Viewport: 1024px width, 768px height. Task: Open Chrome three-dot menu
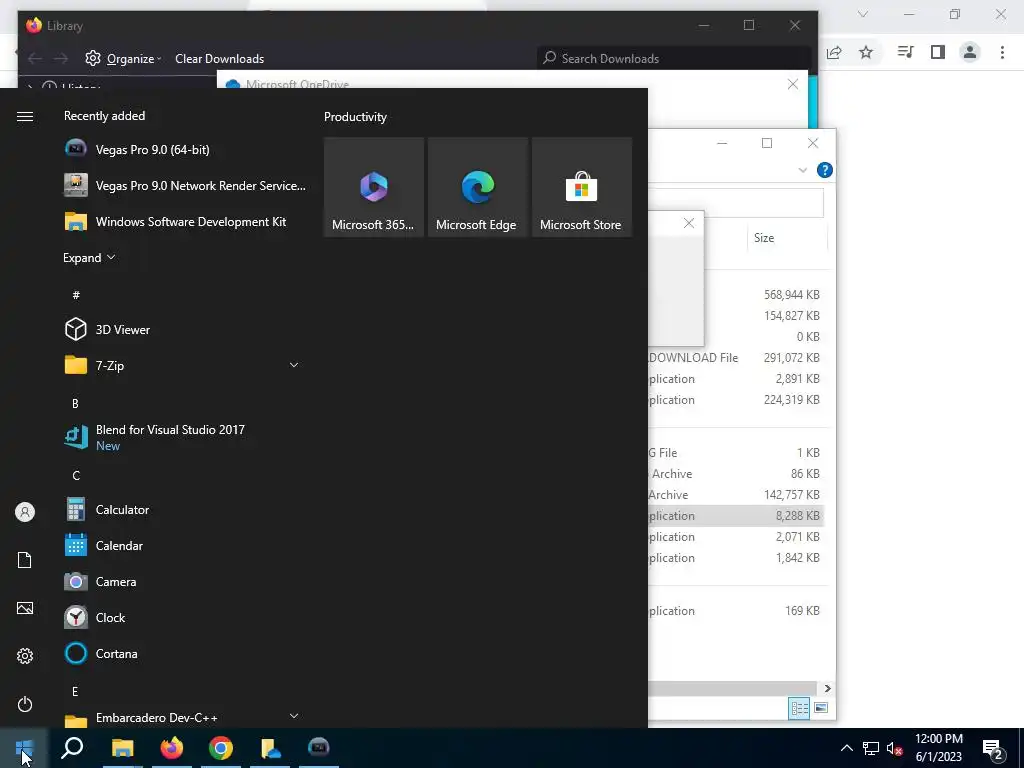coord(1002,52)
